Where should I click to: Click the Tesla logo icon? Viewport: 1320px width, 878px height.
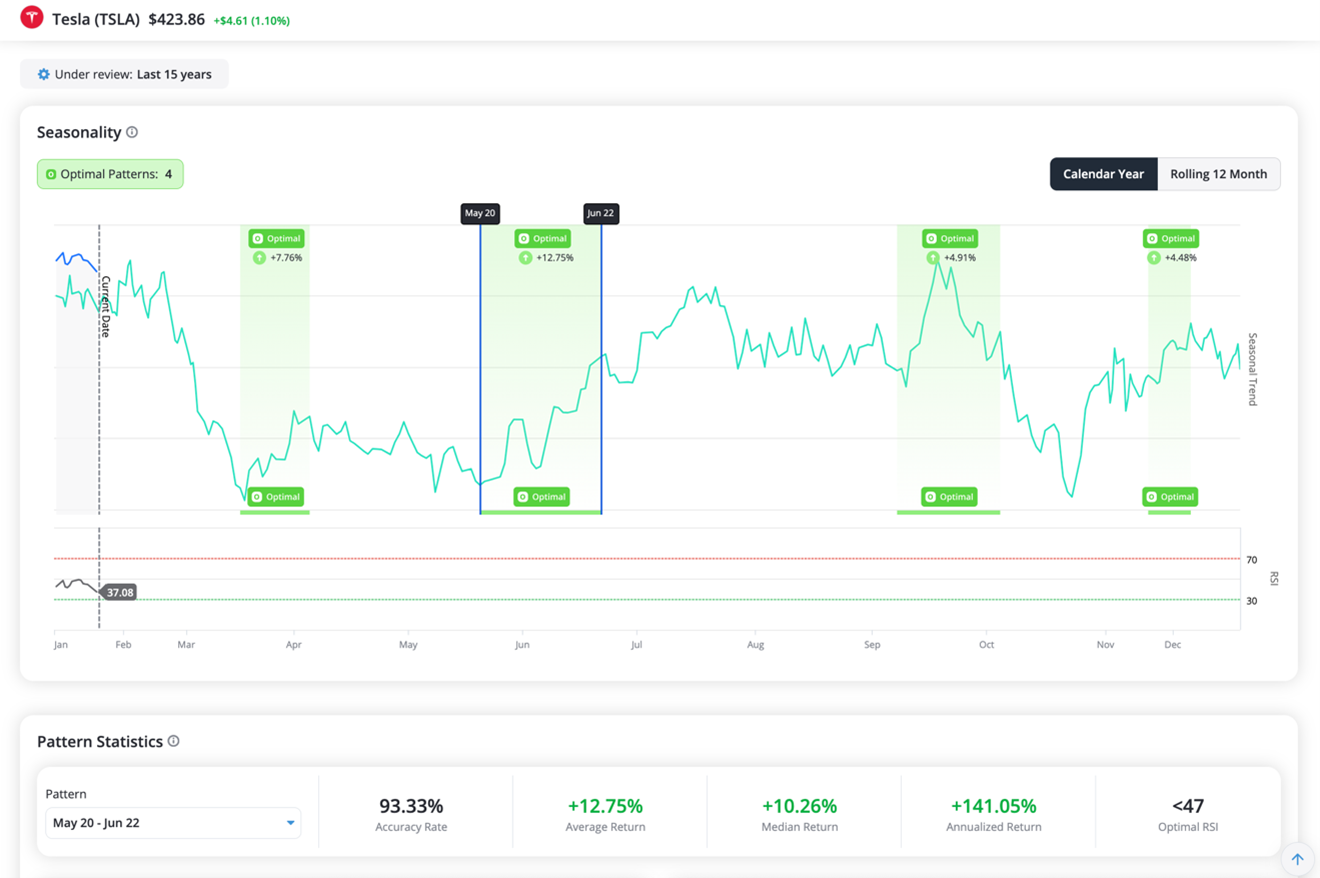pos(32,18)
